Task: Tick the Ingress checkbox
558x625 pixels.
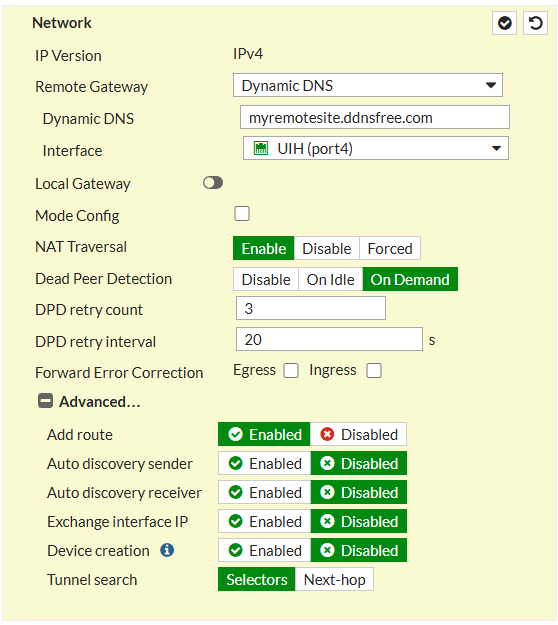Action: point(374,371)
